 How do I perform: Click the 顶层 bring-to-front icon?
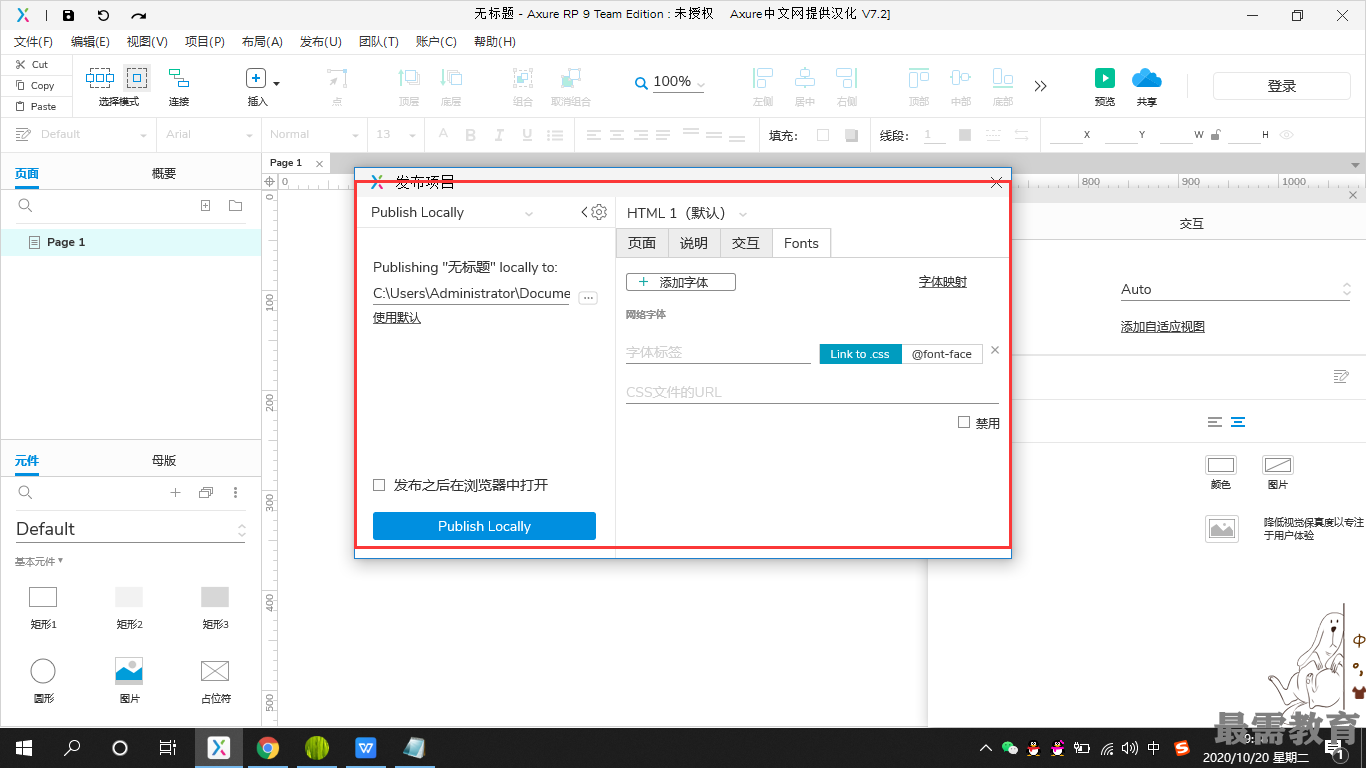pyautogui.click(x=409, y=78)
